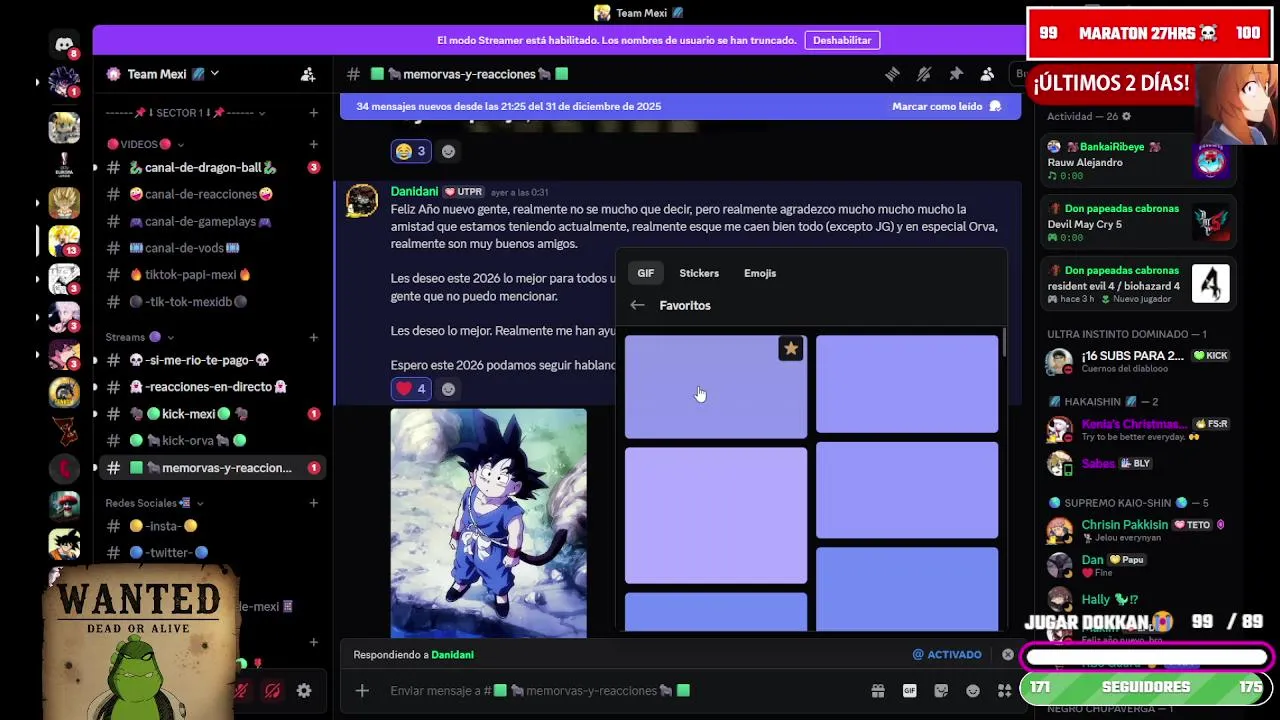Collapse the VIDEOS category
1280x720 pixels.
click(145, 144)
